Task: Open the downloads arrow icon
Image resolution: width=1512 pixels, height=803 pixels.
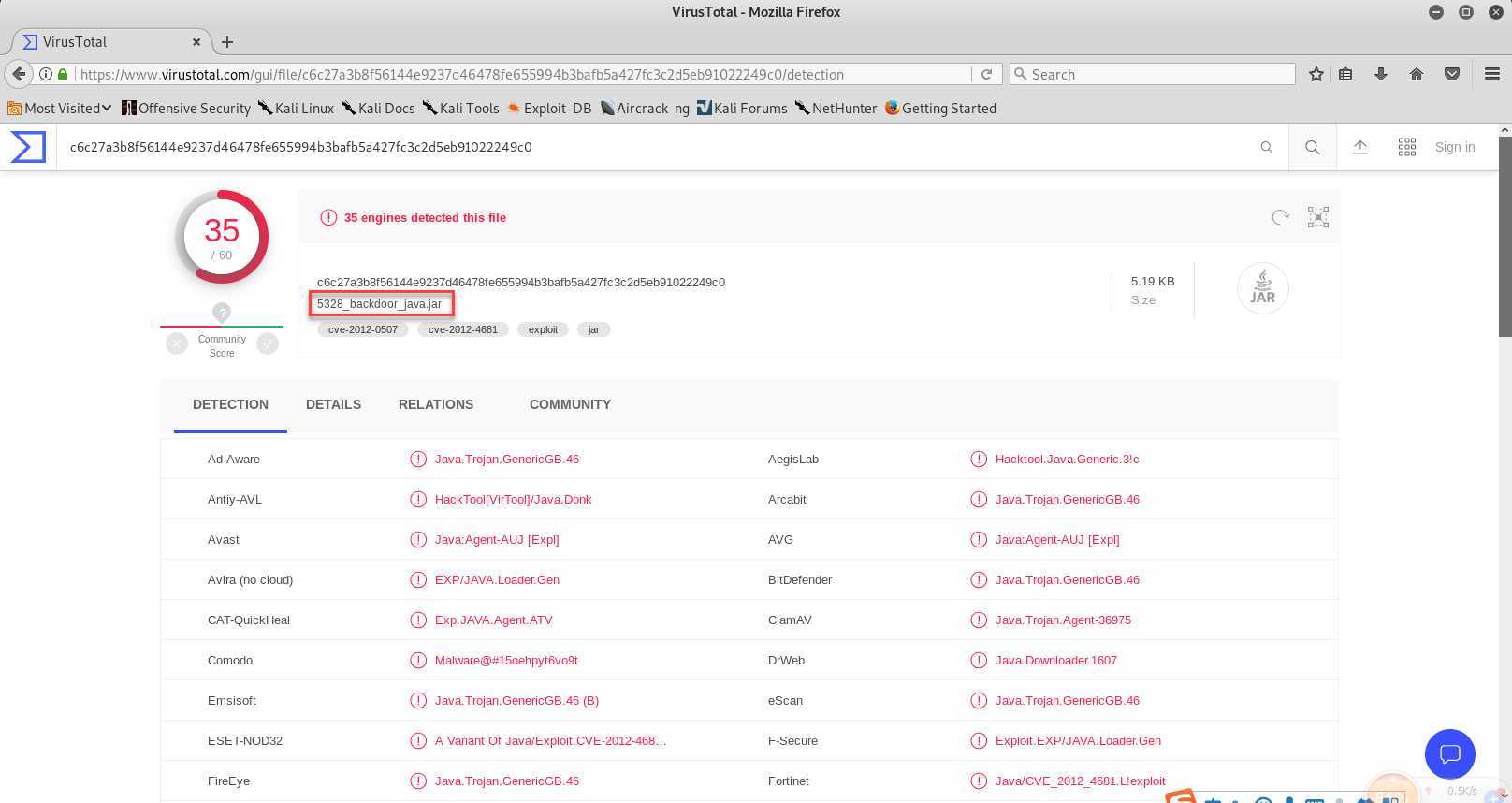Action: [1381, 74]
